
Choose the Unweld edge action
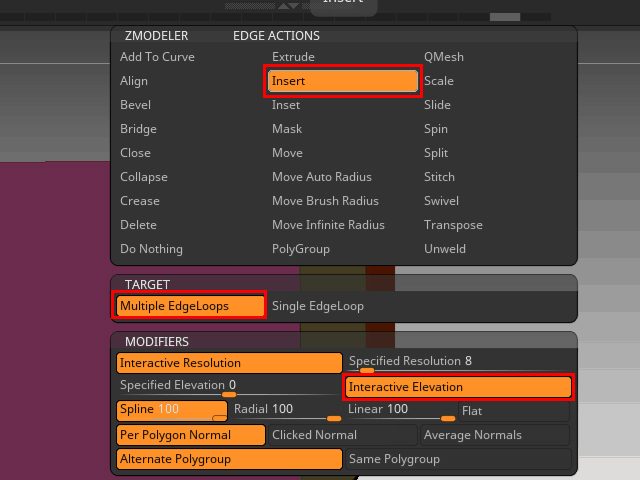point(445,249)
